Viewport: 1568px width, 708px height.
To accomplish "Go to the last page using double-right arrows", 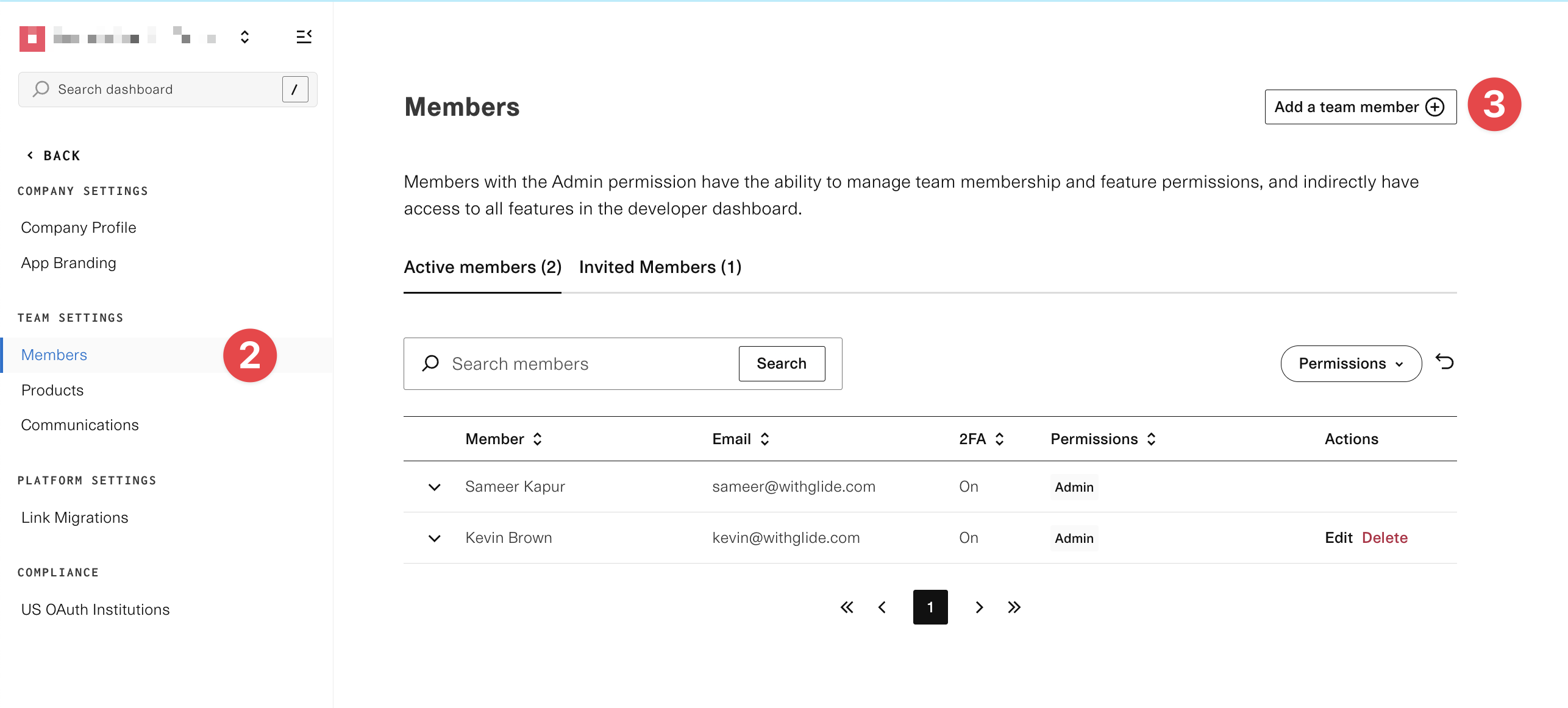I will (x=1014, y=607).
